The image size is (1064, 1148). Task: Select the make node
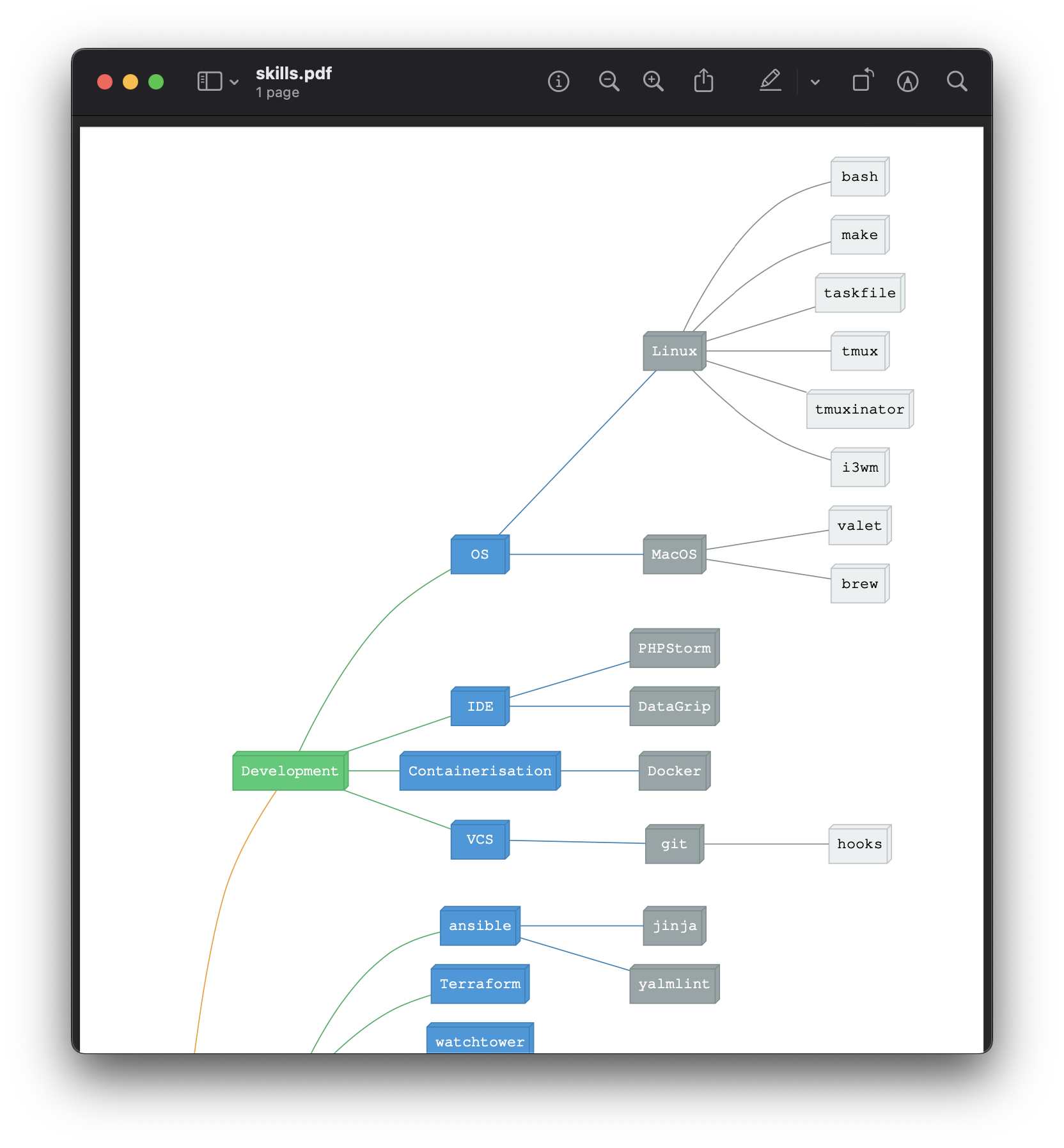[859, 235]
